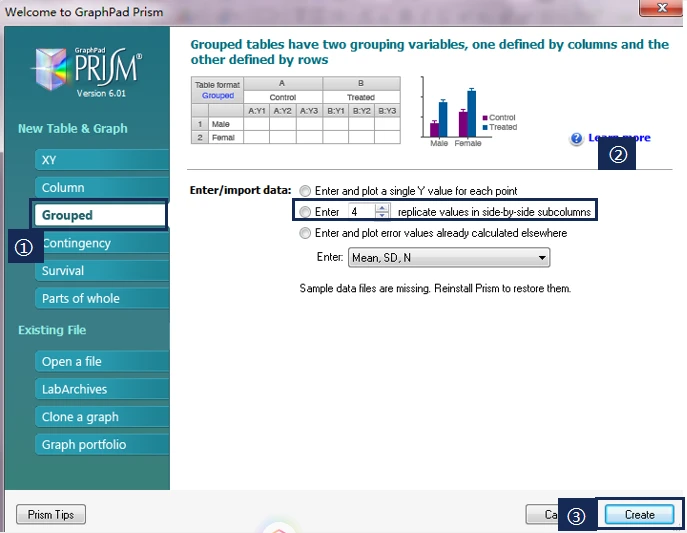Click the sample grouped bar graph preview

point(468,112)
